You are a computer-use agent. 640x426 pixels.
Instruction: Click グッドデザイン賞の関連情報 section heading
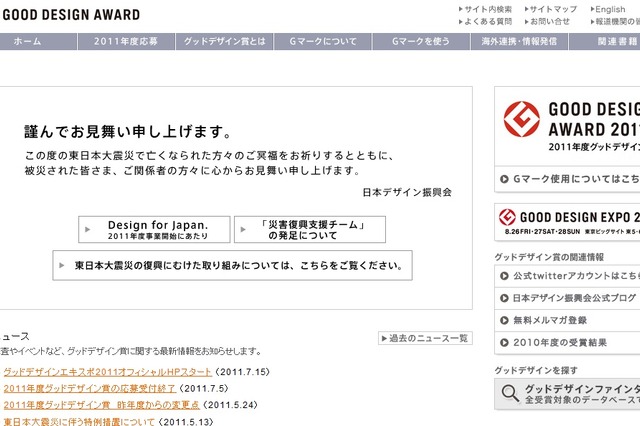[x=549, y=257]
